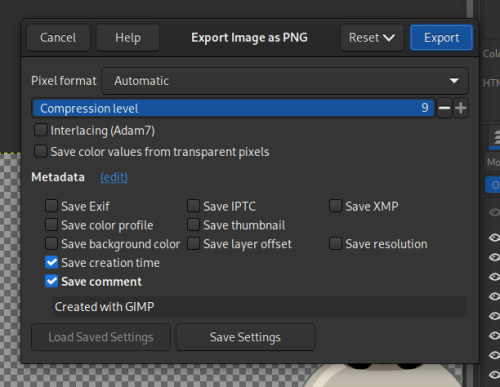500x387 pixels.
Task: Click the Metadata (edit) link
Action: point(114,177)
